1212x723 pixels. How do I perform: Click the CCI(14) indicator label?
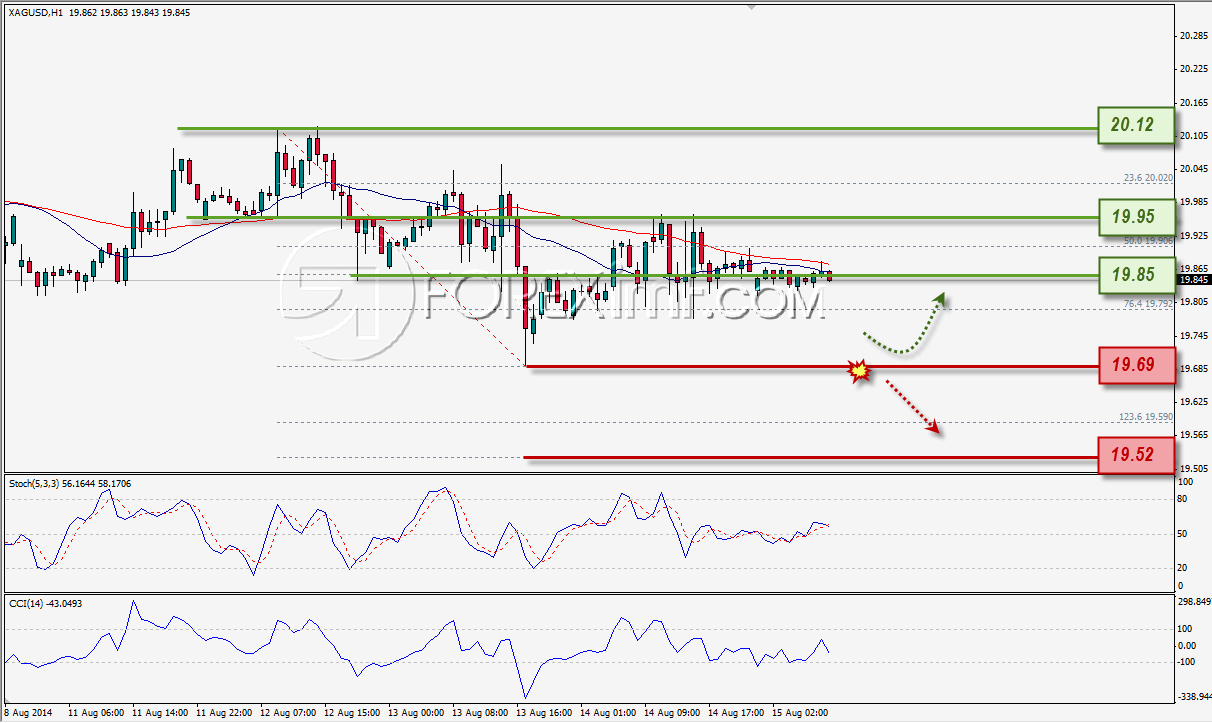(25, 602)
